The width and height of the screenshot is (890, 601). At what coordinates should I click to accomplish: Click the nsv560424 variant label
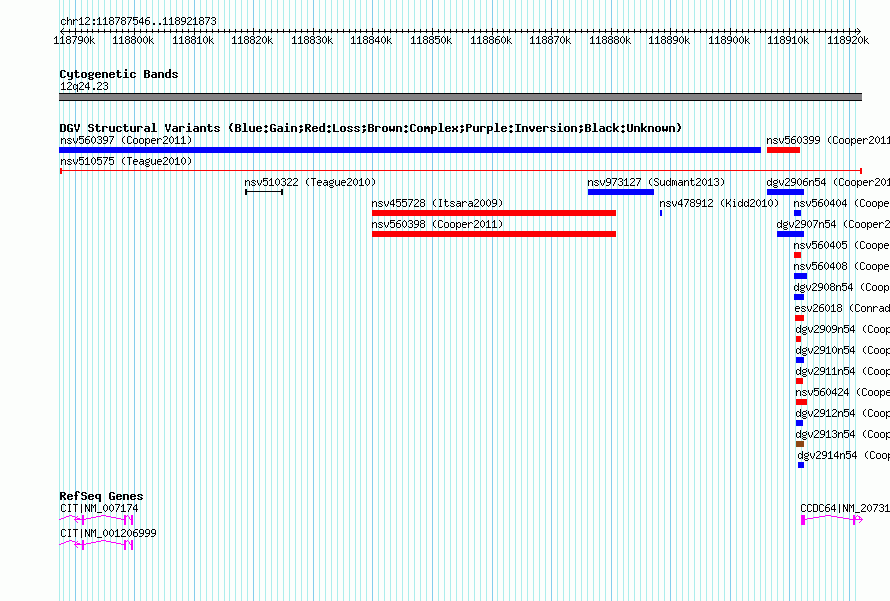(842, 392)
